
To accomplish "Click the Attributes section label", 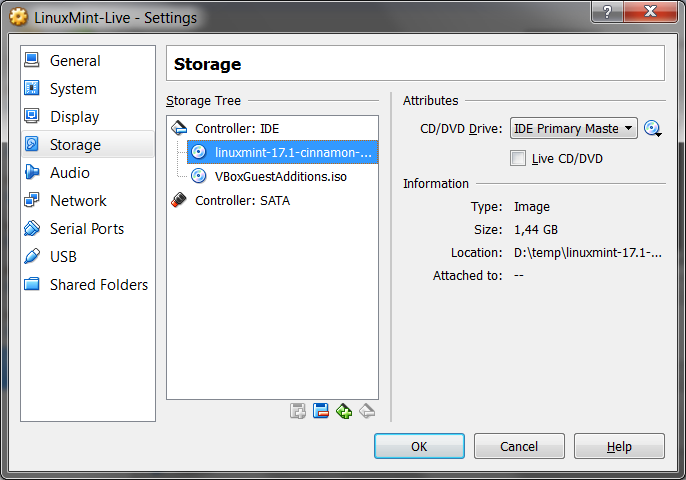I will click(430, 101).
